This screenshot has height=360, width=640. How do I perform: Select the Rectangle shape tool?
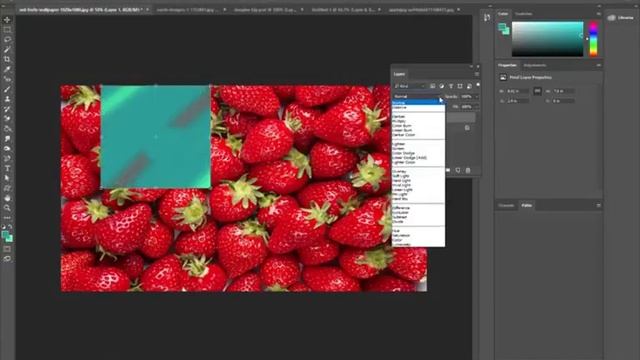point(7,188)
